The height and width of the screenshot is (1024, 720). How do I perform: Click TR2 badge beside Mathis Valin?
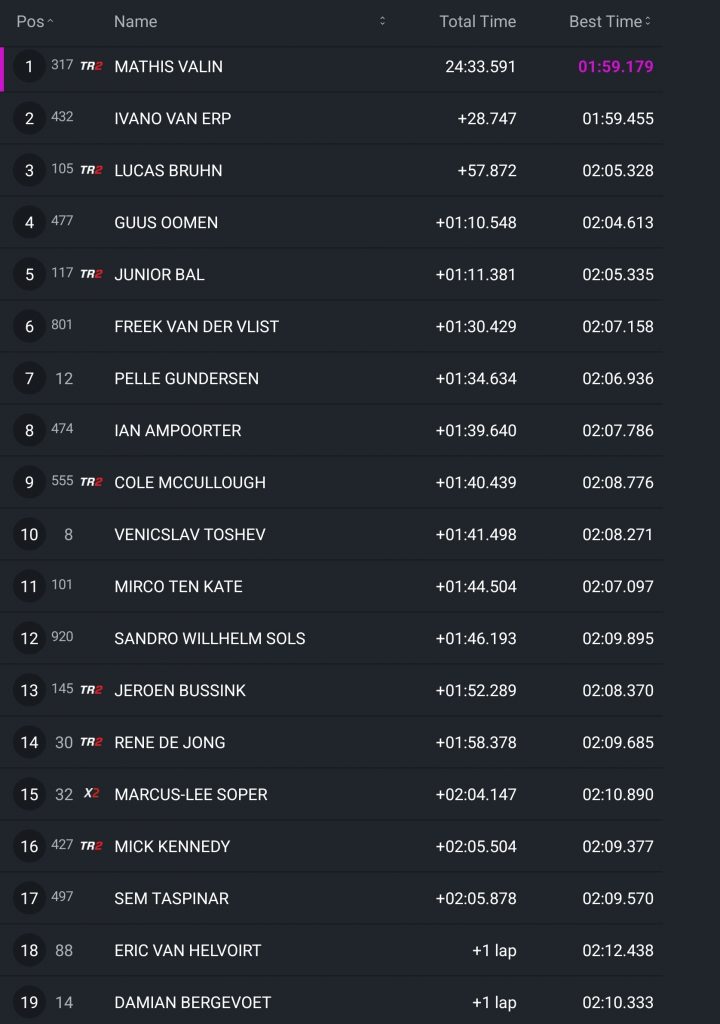pyautogui.click(x=91, y=66)
